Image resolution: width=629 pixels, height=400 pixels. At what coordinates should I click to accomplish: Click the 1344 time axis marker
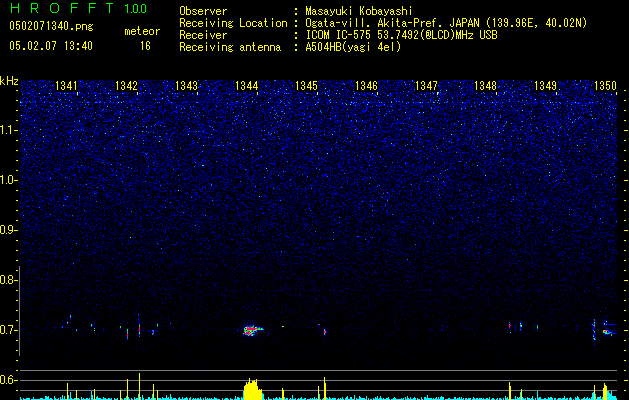pos(246,85)
